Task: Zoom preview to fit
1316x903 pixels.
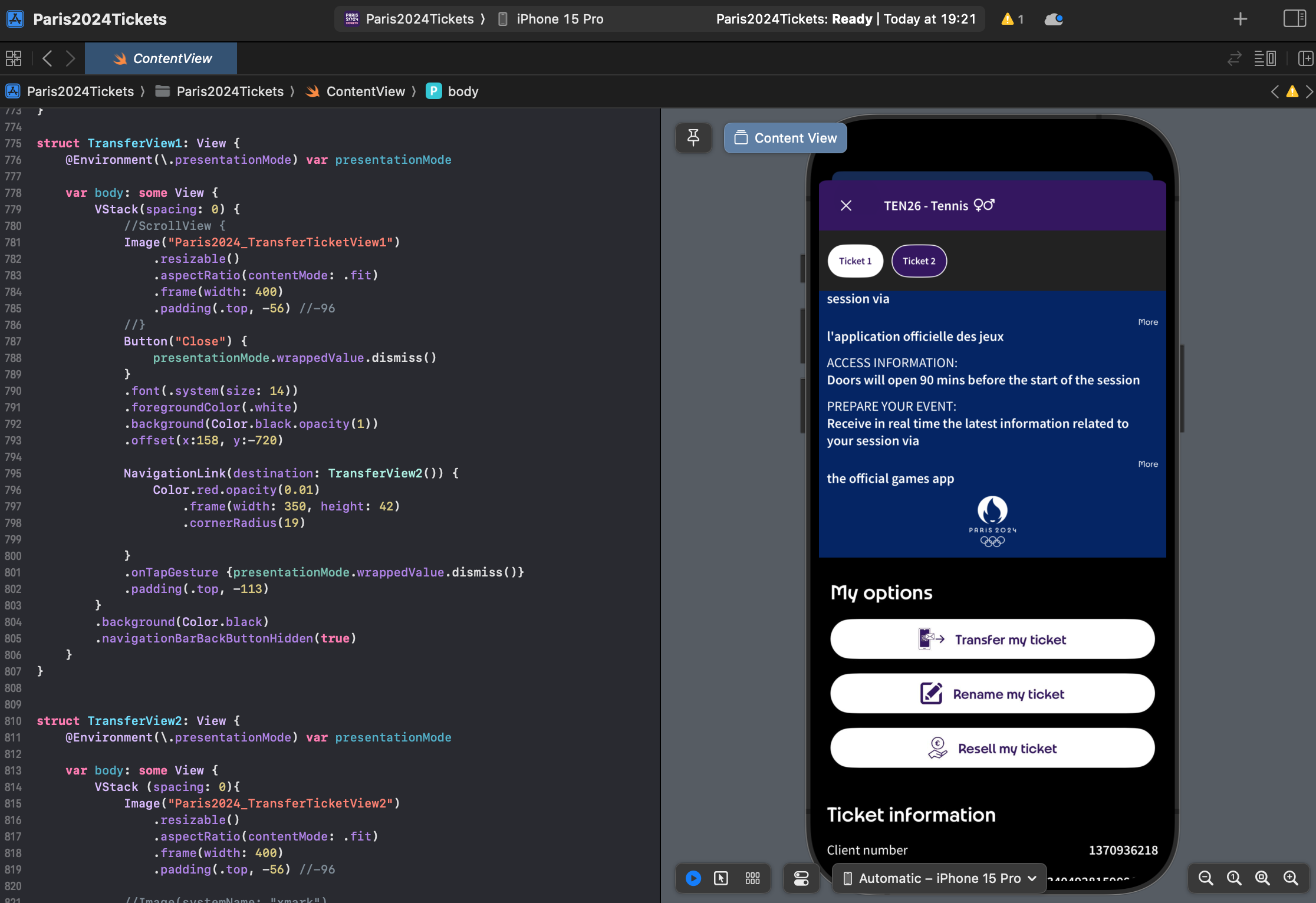Action: tap(1262, 878)
